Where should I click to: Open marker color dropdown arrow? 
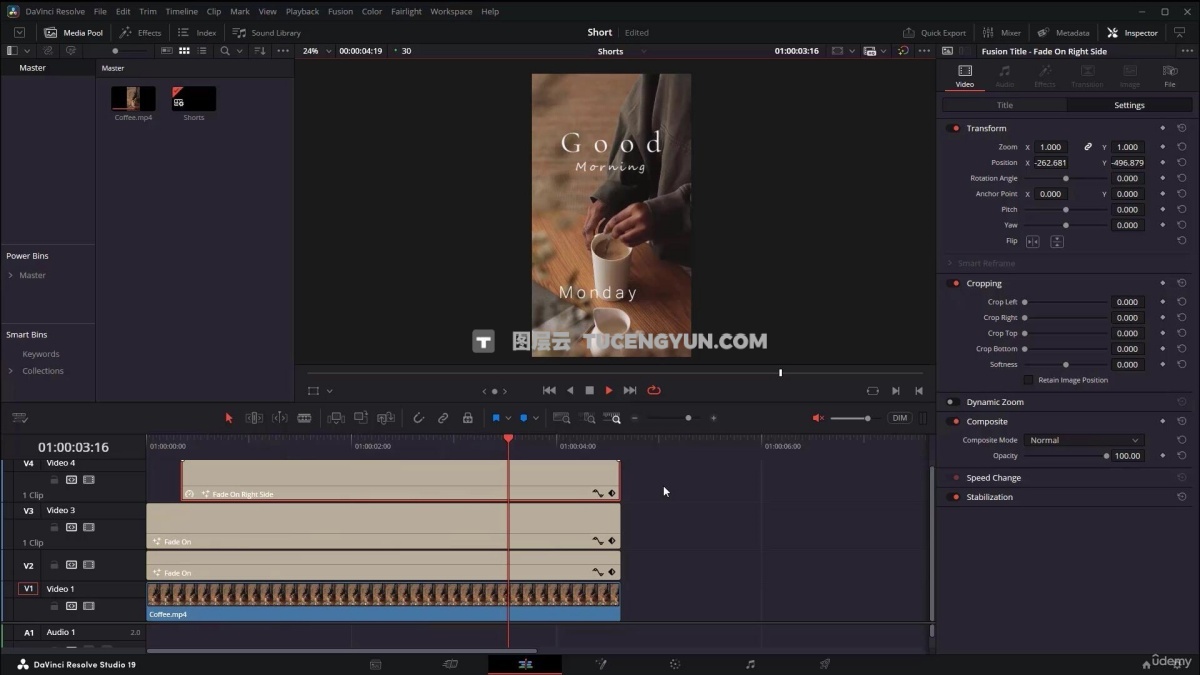(535, 418)
